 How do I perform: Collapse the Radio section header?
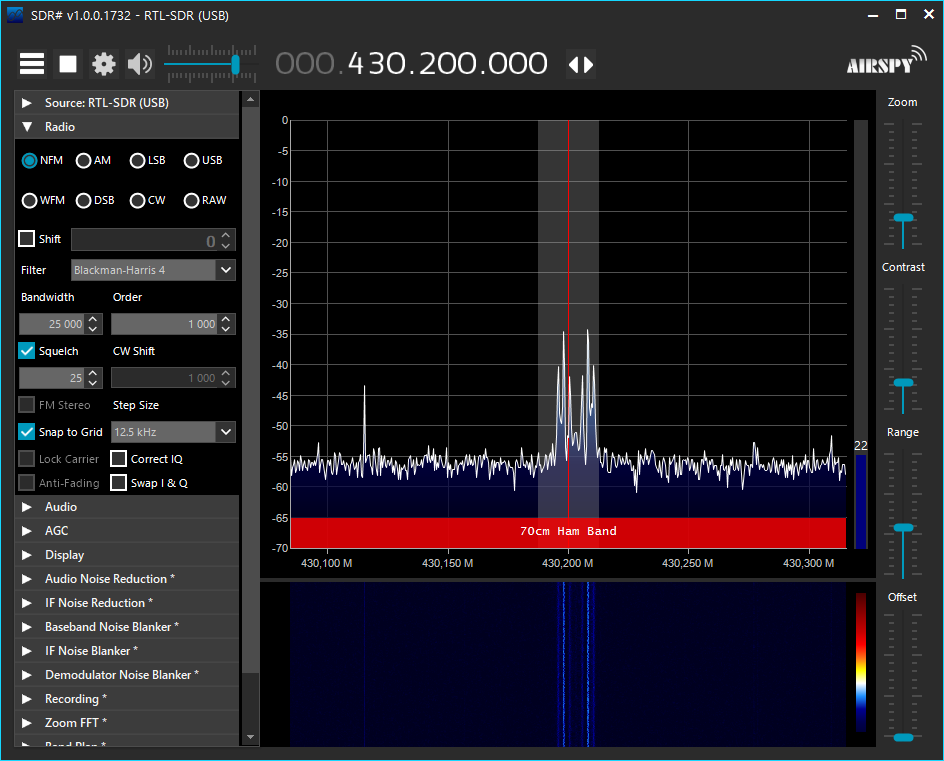(60, 127)
